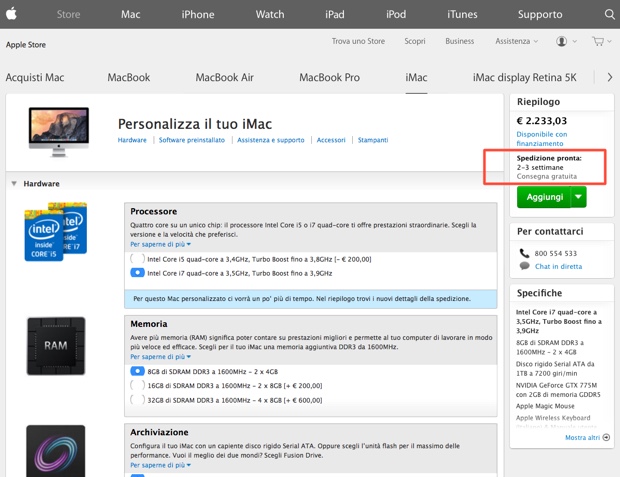Image resolution: width=620 pixels, height=477 pixels.
Task: Jump to Software preinstallato link
Action: click(x=192, y=140)
